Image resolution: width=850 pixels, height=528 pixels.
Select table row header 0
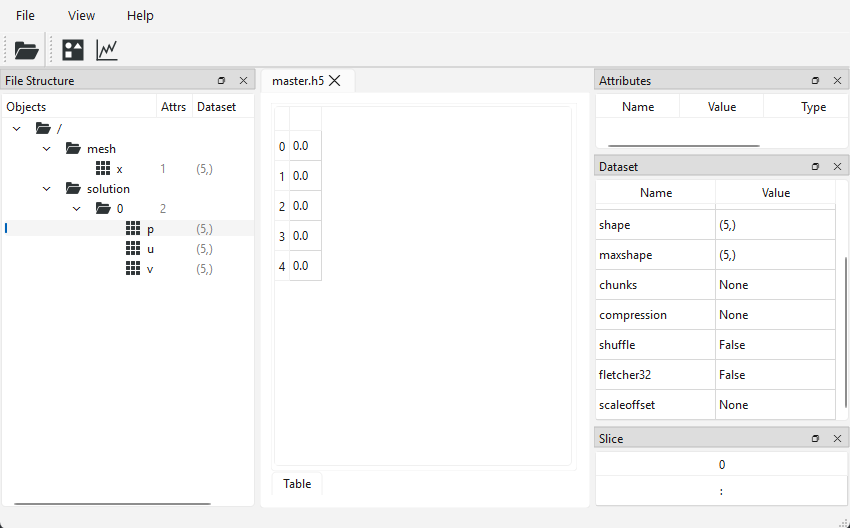pyautogui.click(x=282, y=146)
